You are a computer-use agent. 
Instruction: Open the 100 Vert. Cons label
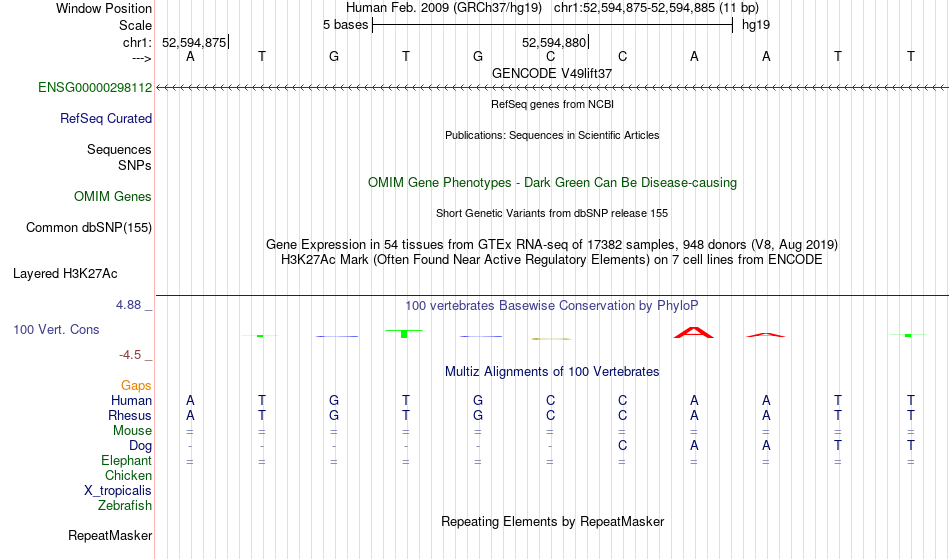[x=56, y=329]
